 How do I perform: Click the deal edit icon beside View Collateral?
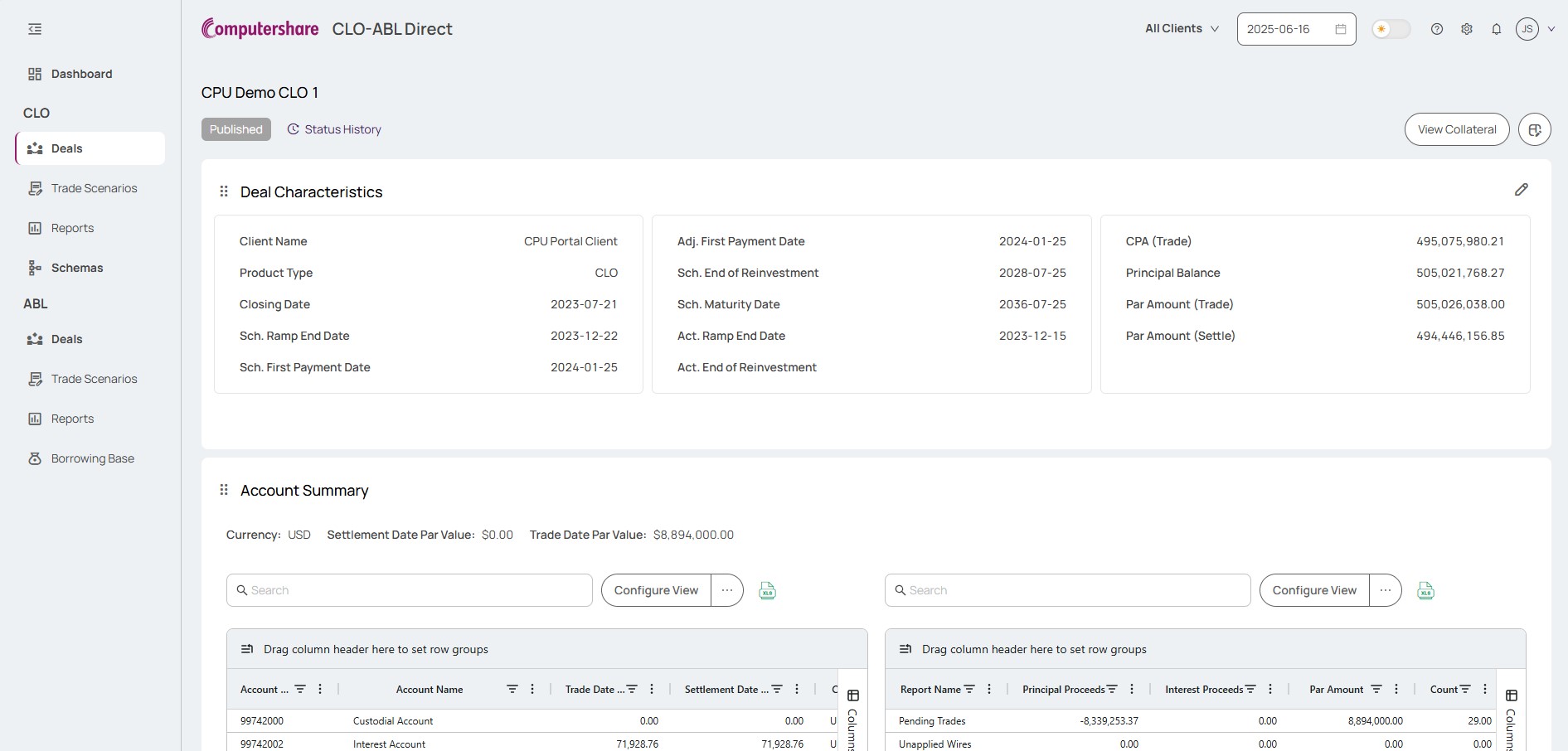[x=1535, y=129]
